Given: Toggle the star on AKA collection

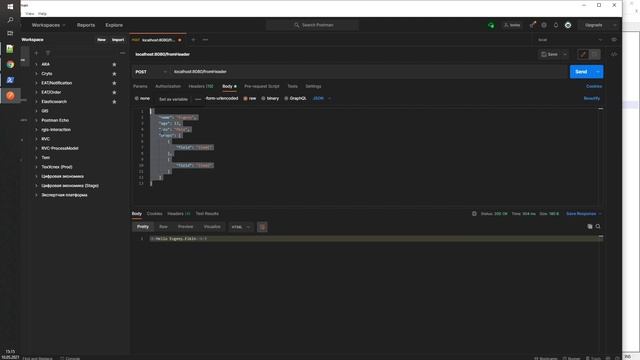Looking at the screenshot, I should (x=114, y=64).
